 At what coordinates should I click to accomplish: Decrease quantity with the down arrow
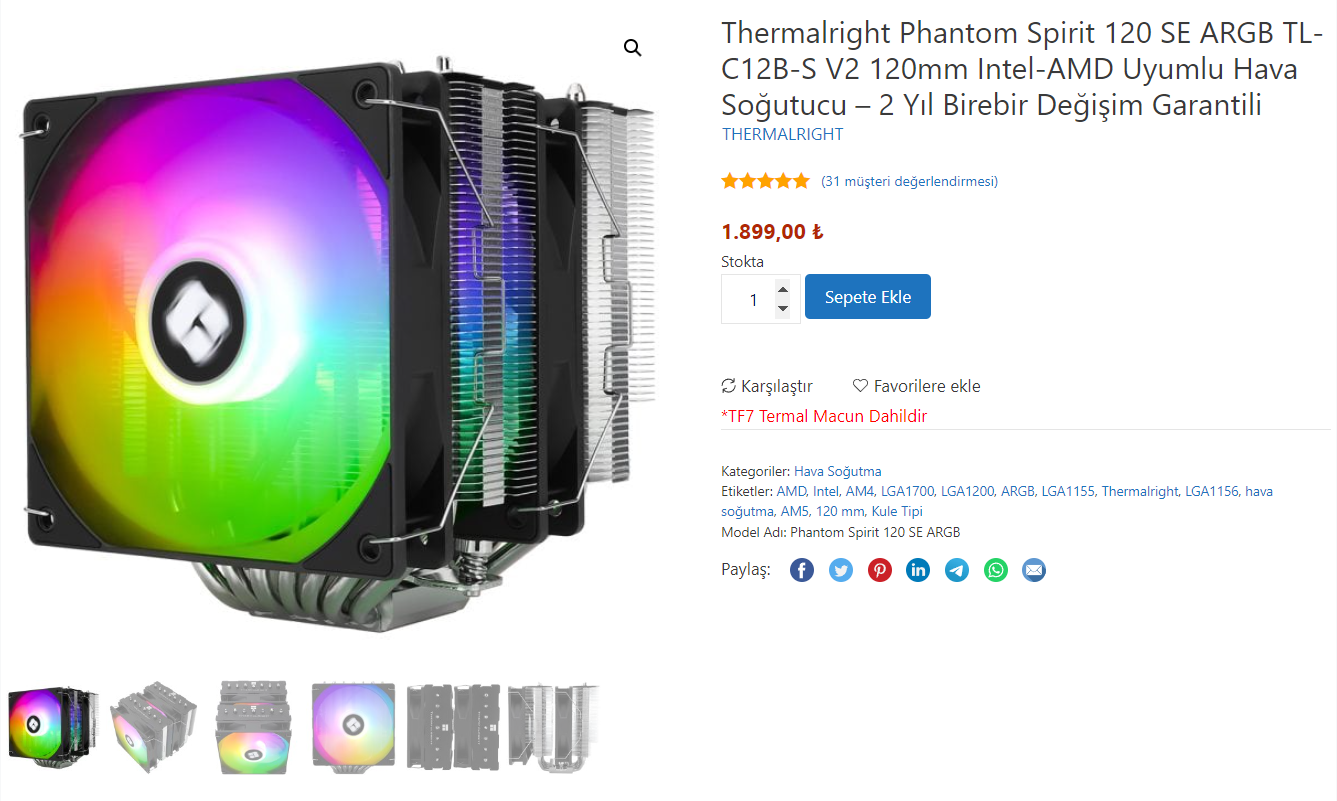tap(783, 308)
